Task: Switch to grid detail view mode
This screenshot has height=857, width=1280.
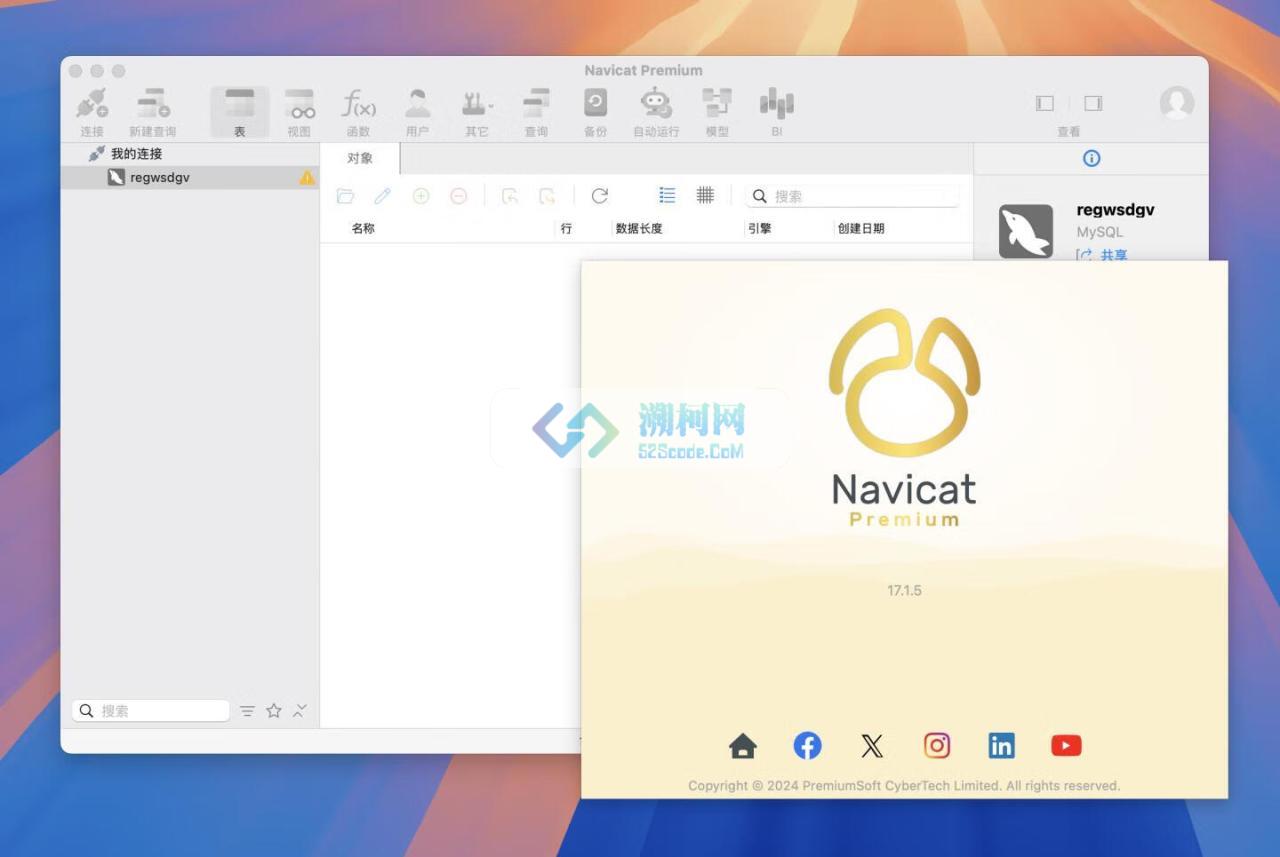Action: click(x=705, y=195)
